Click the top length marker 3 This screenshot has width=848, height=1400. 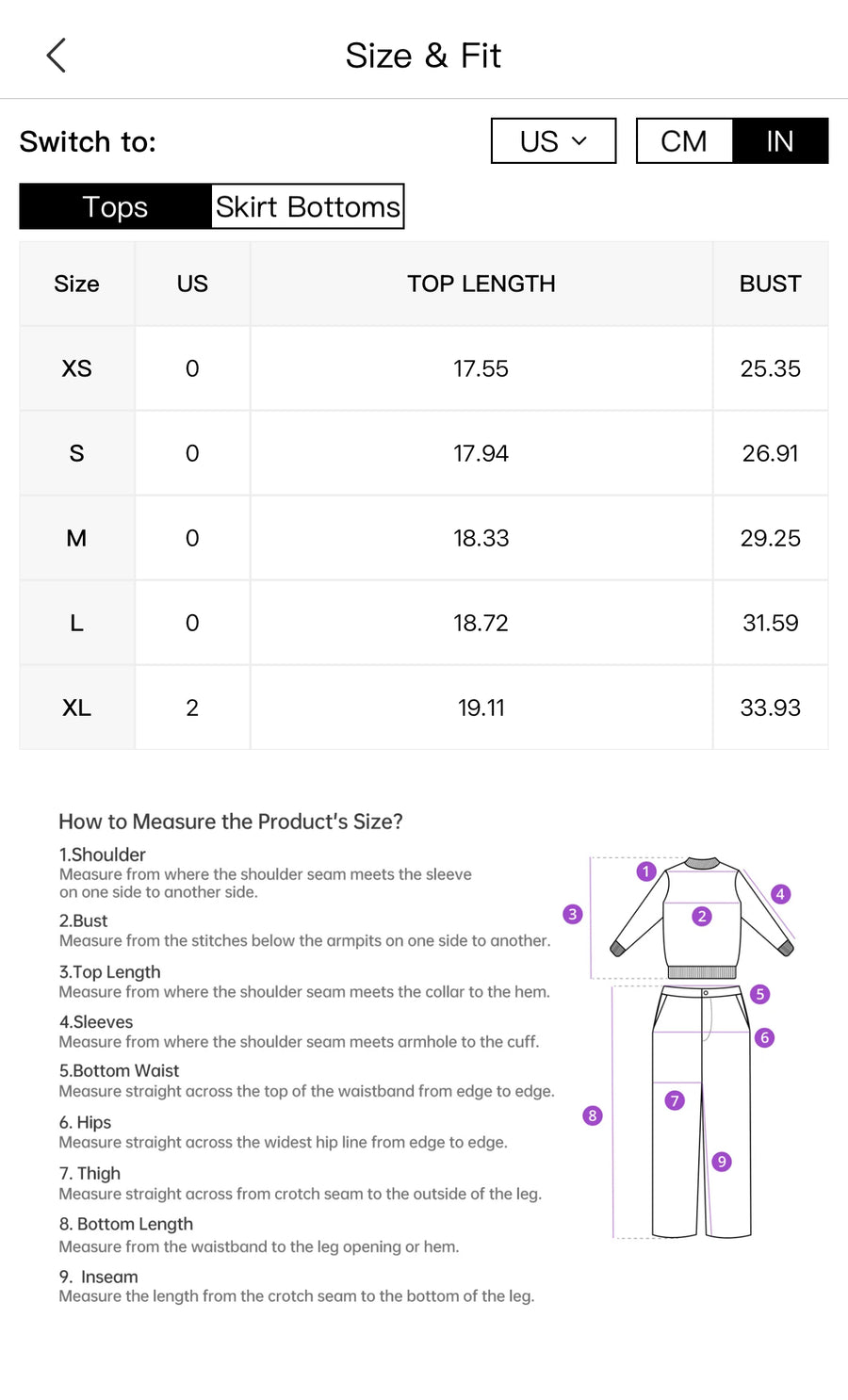572,914
